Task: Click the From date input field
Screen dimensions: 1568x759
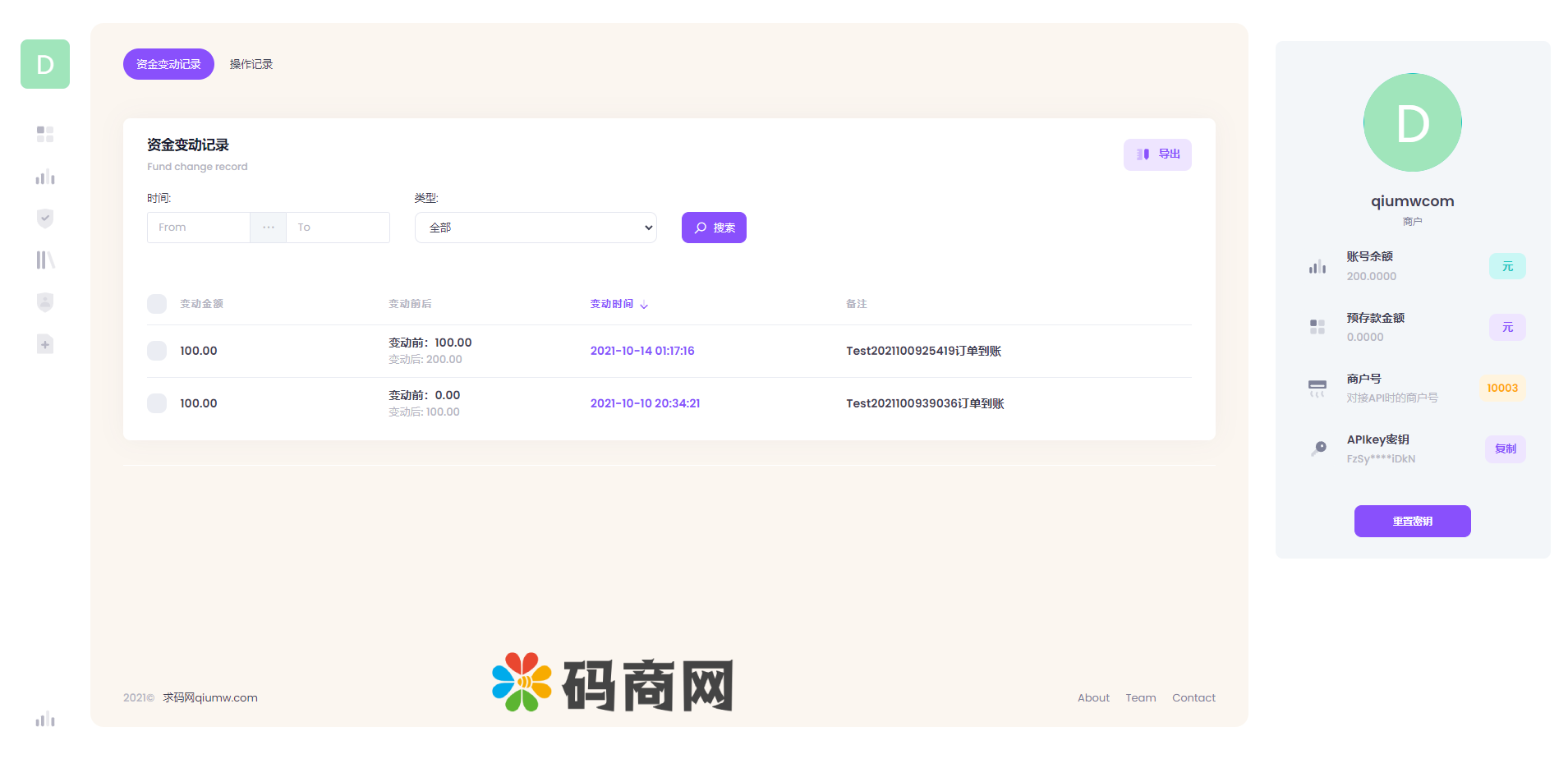Action: [x=199, y=228]
